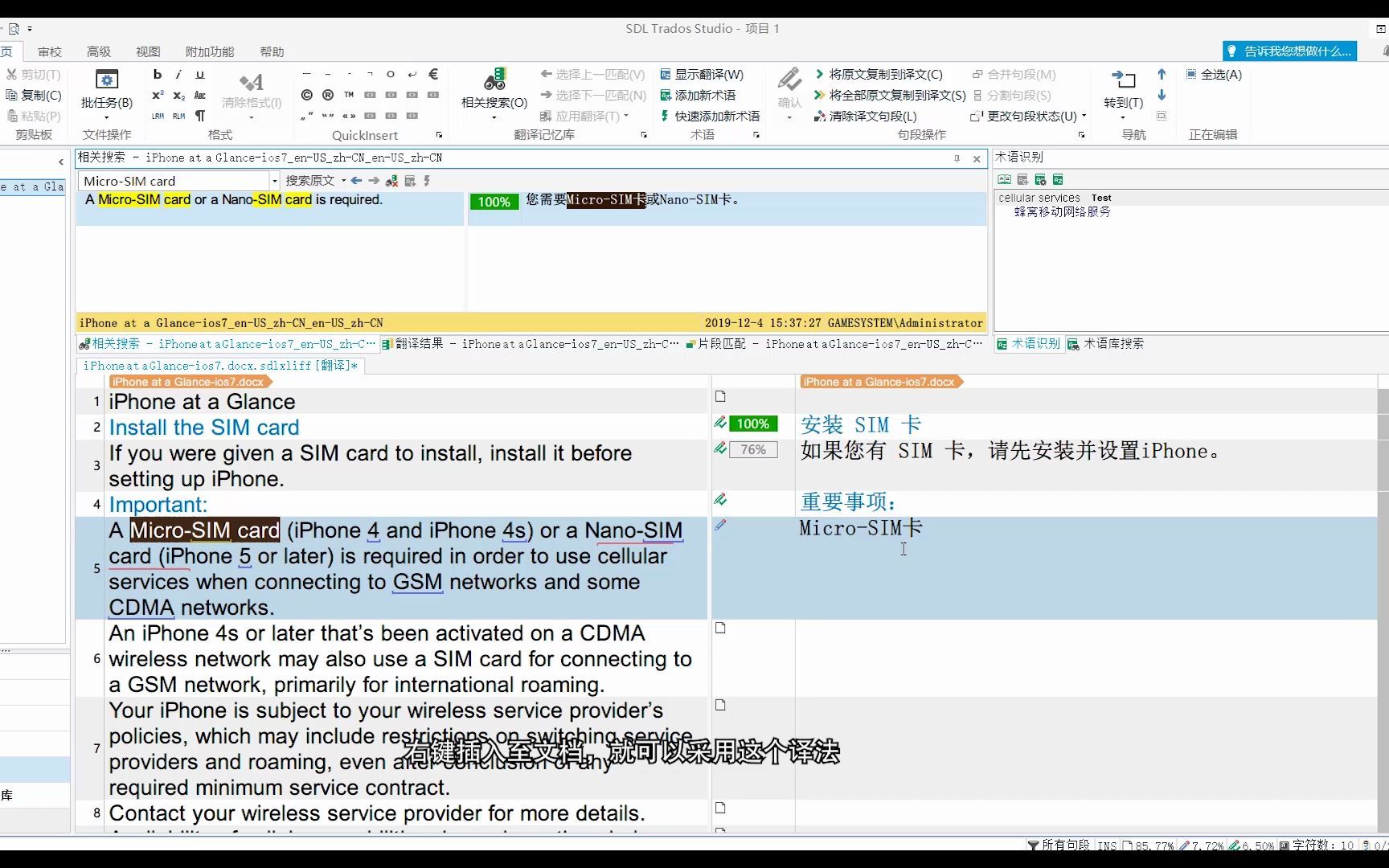Open the Advanced (高级) ribbon tab

pyautogui.click(x=99, y=51)
